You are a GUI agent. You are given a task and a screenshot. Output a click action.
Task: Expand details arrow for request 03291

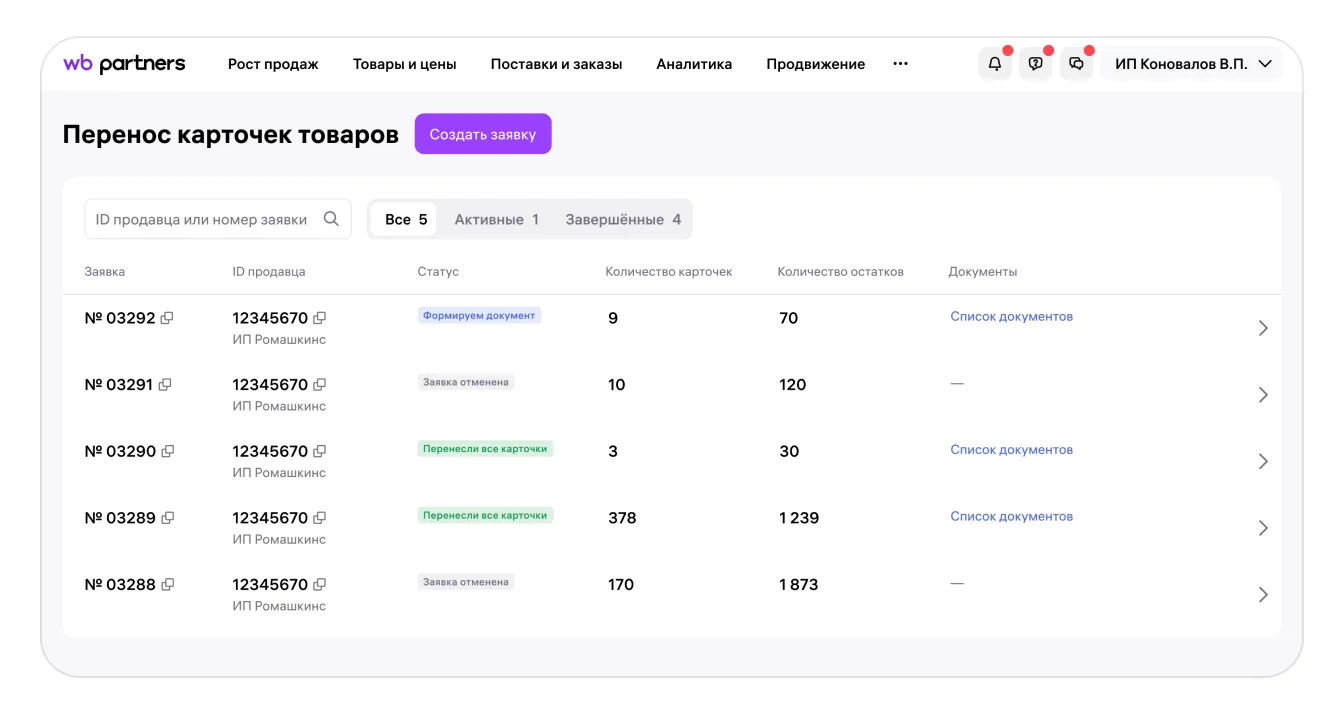point(1263,395)
